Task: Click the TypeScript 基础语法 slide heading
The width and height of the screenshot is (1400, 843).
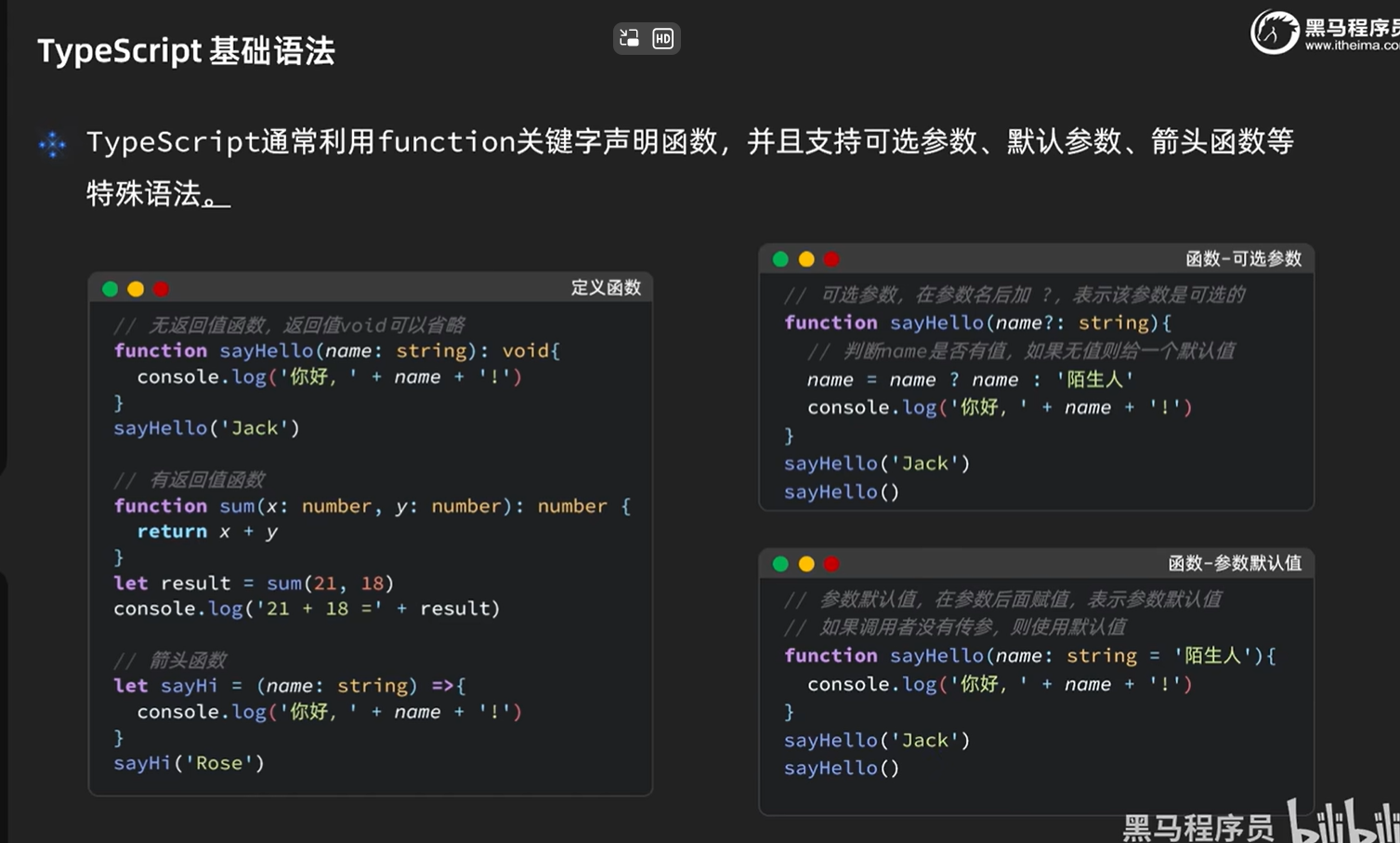Action: (186, 51)
